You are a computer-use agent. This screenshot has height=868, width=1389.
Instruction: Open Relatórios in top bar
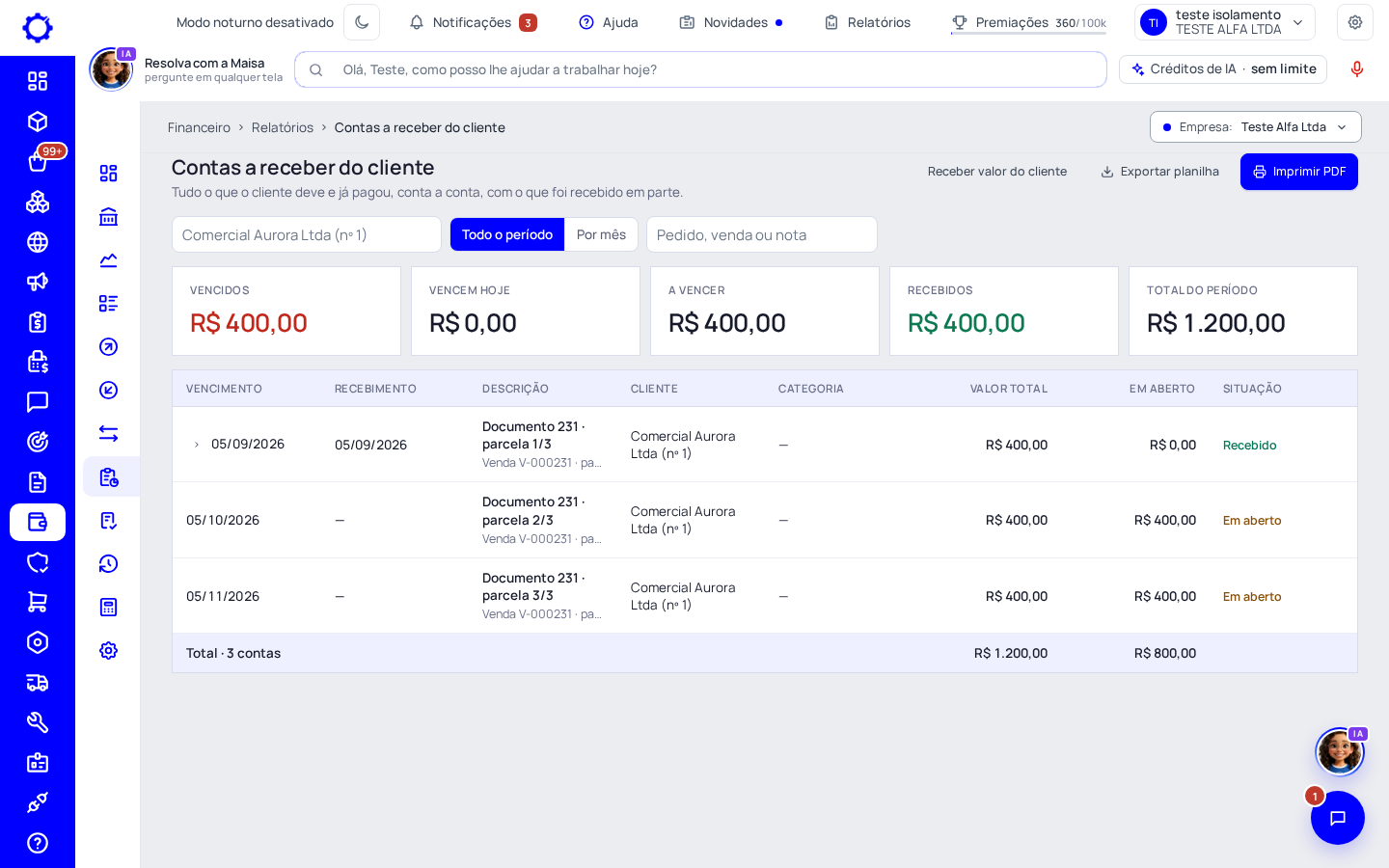pyautogui.click(x=867, y=22)
